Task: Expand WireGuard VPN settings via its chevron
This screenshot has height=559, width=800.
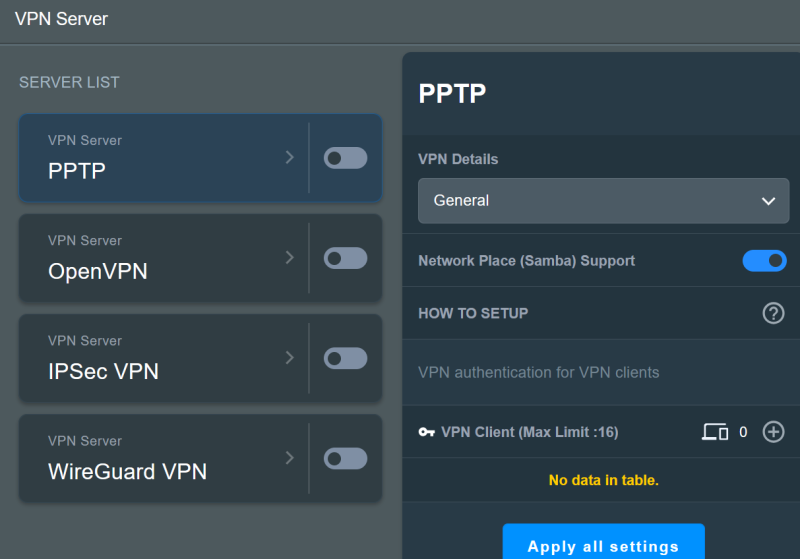Action: [290, 458]
